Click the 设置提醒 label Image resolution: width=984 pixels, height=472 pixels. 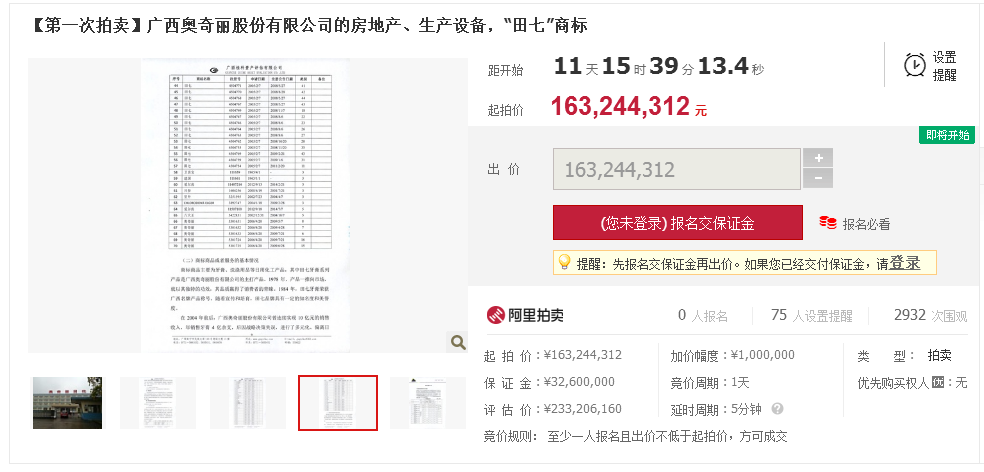944,66
